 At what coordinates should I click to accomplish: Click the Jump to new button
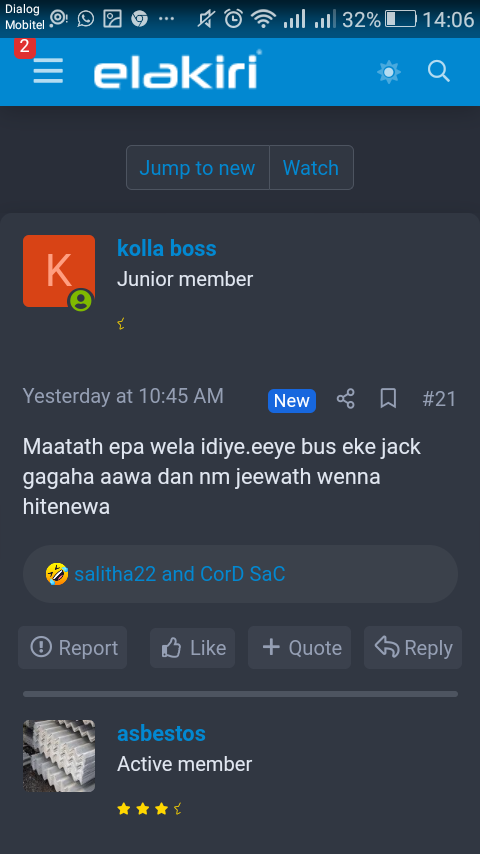tap(197, 168)
